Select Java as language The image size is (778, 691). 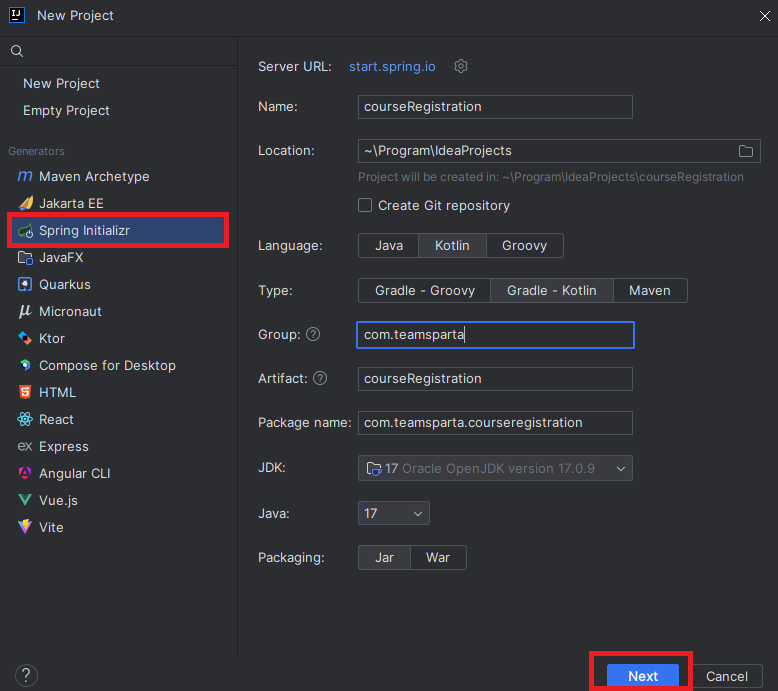[389, 246]
